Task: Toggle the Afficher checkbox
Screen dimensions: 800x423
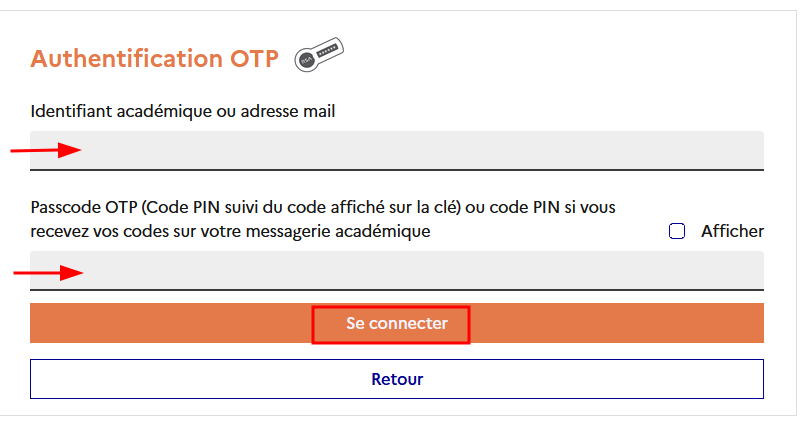Action: (677, 231)
